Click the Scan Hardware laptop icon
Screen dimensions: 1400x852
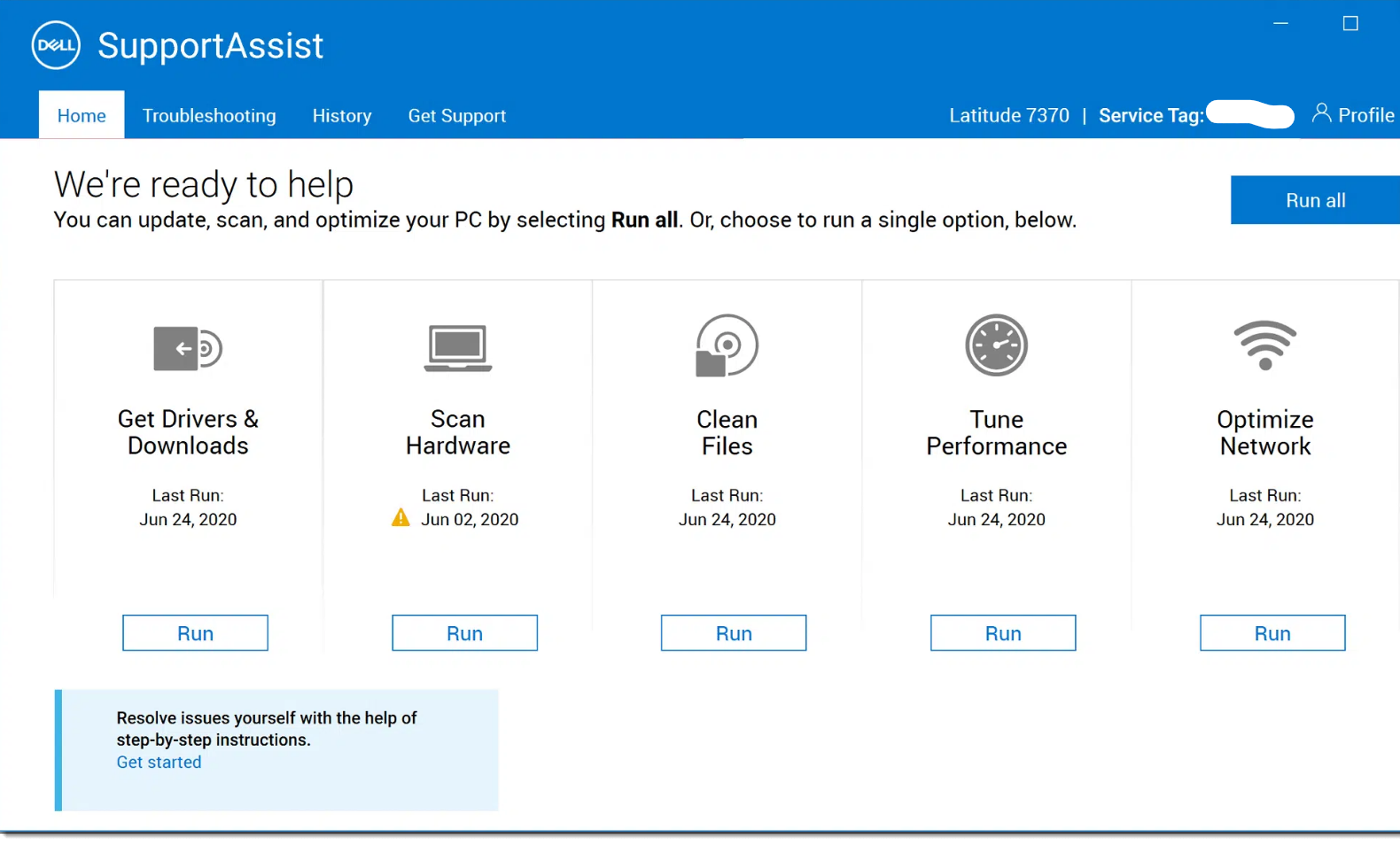[458, 348]
